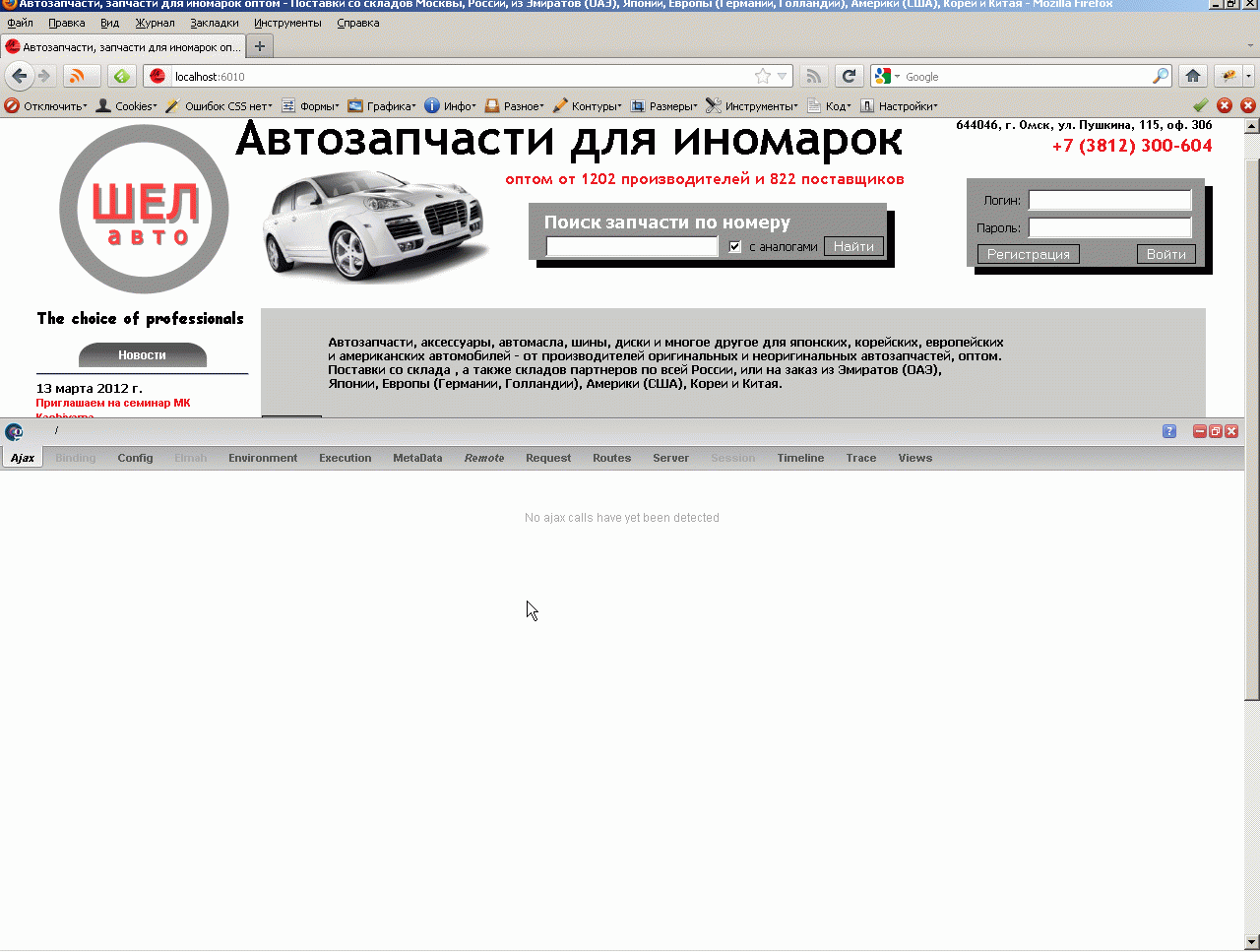Click the Войти login button

[1166, 254]
